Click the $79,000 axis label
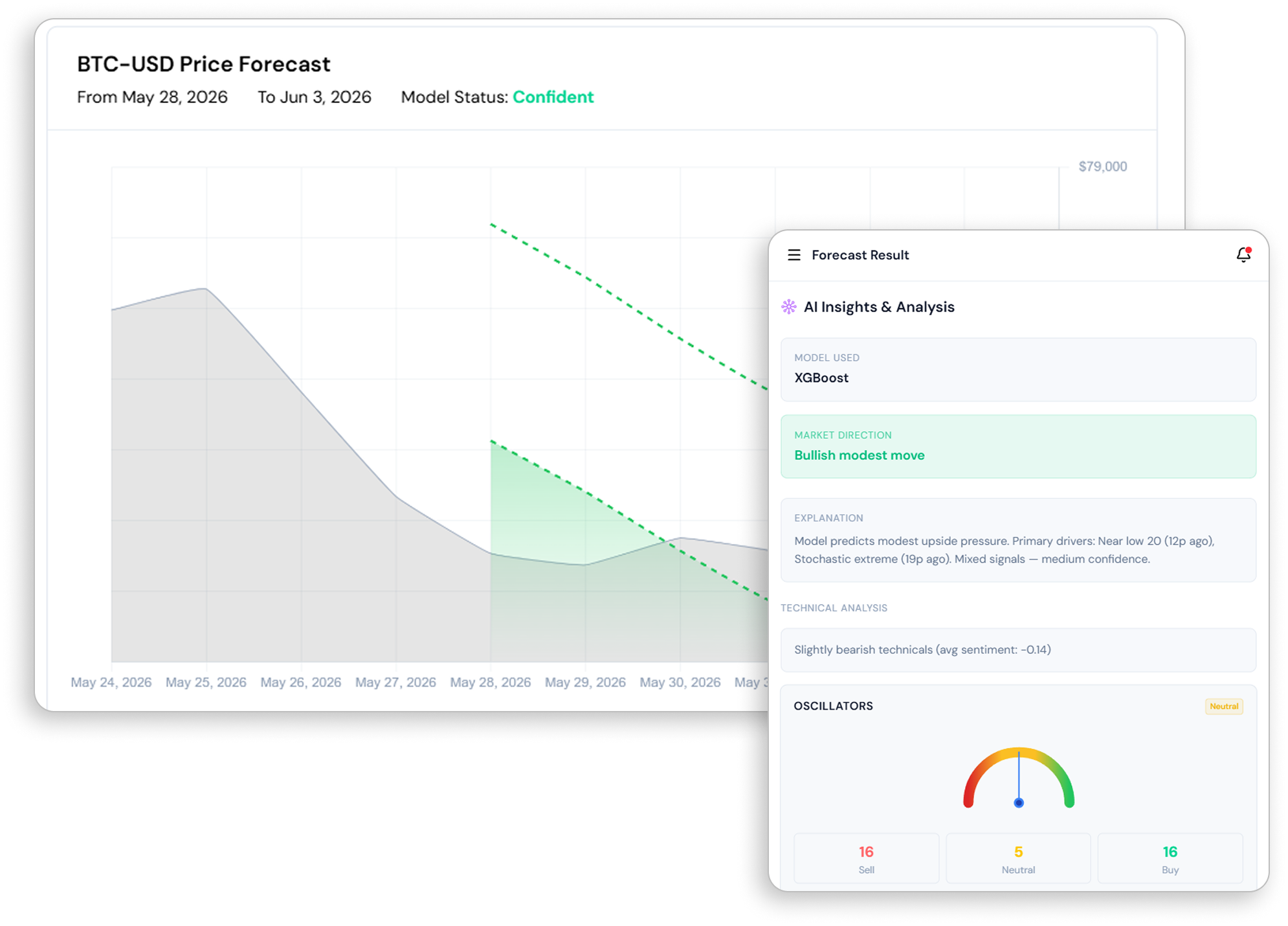The image size is (1288, 926). click(x=1102, y=166)
